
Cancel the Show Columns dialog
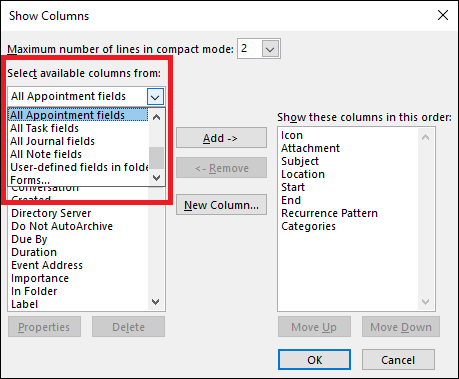(x=398, y=360)
